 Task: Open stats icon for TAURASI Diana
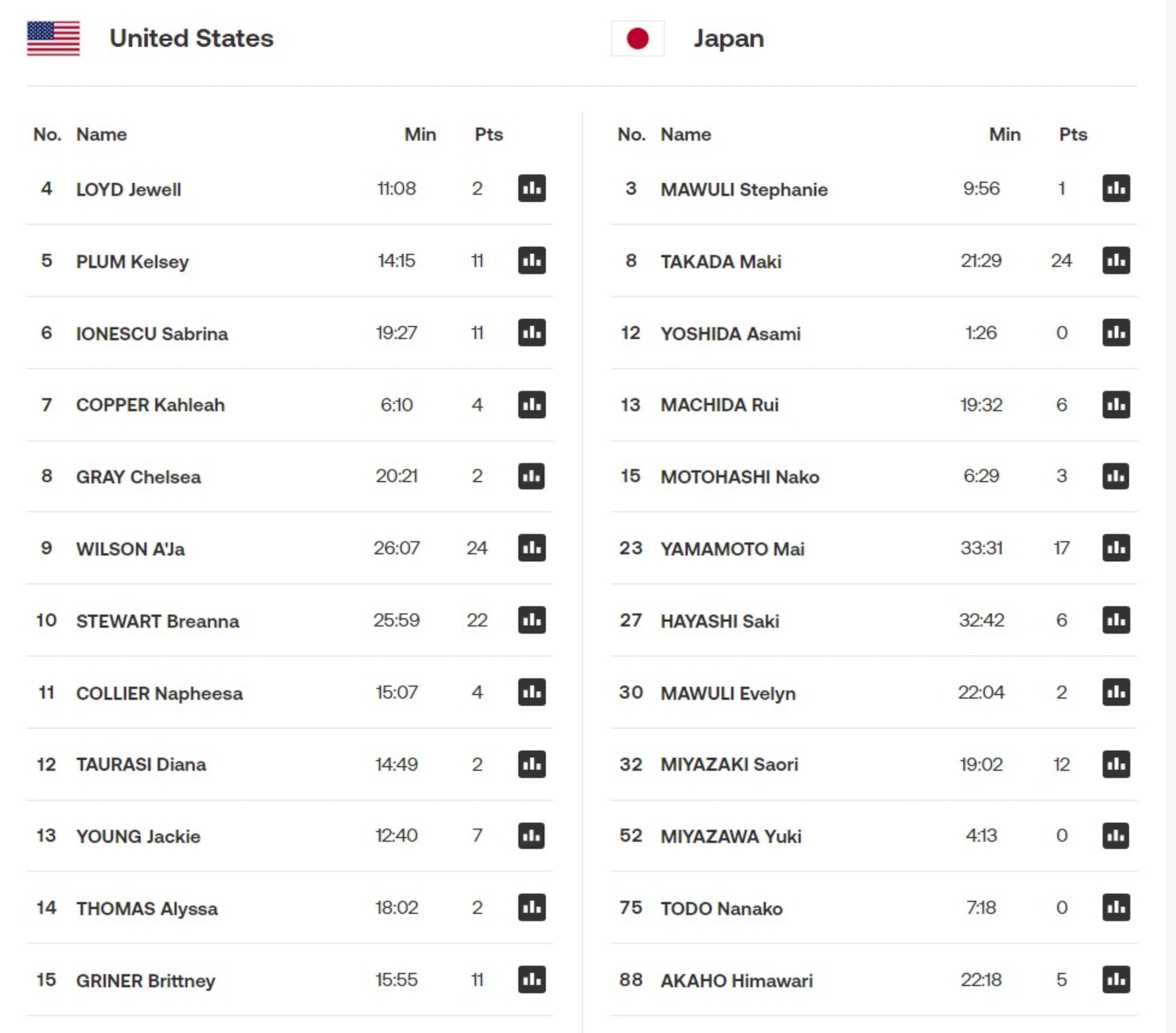[531, 764]
